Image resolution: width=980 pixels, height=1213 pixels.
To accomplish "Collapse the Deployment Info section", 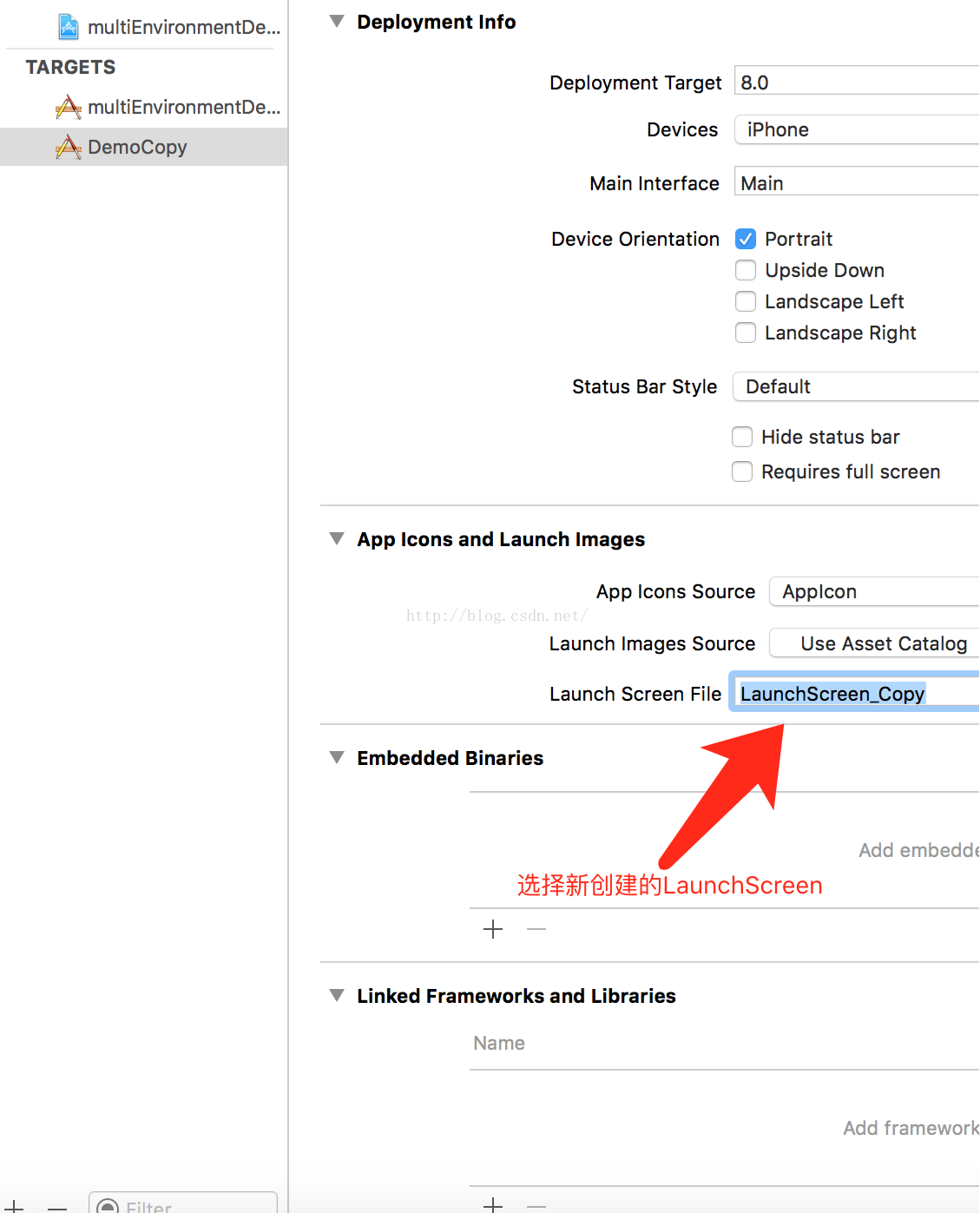I will pos(337,22).
